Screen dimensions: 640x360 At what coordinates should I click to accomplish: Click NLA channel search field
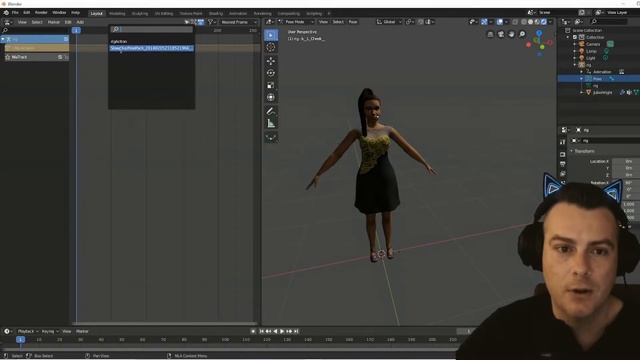35,31
